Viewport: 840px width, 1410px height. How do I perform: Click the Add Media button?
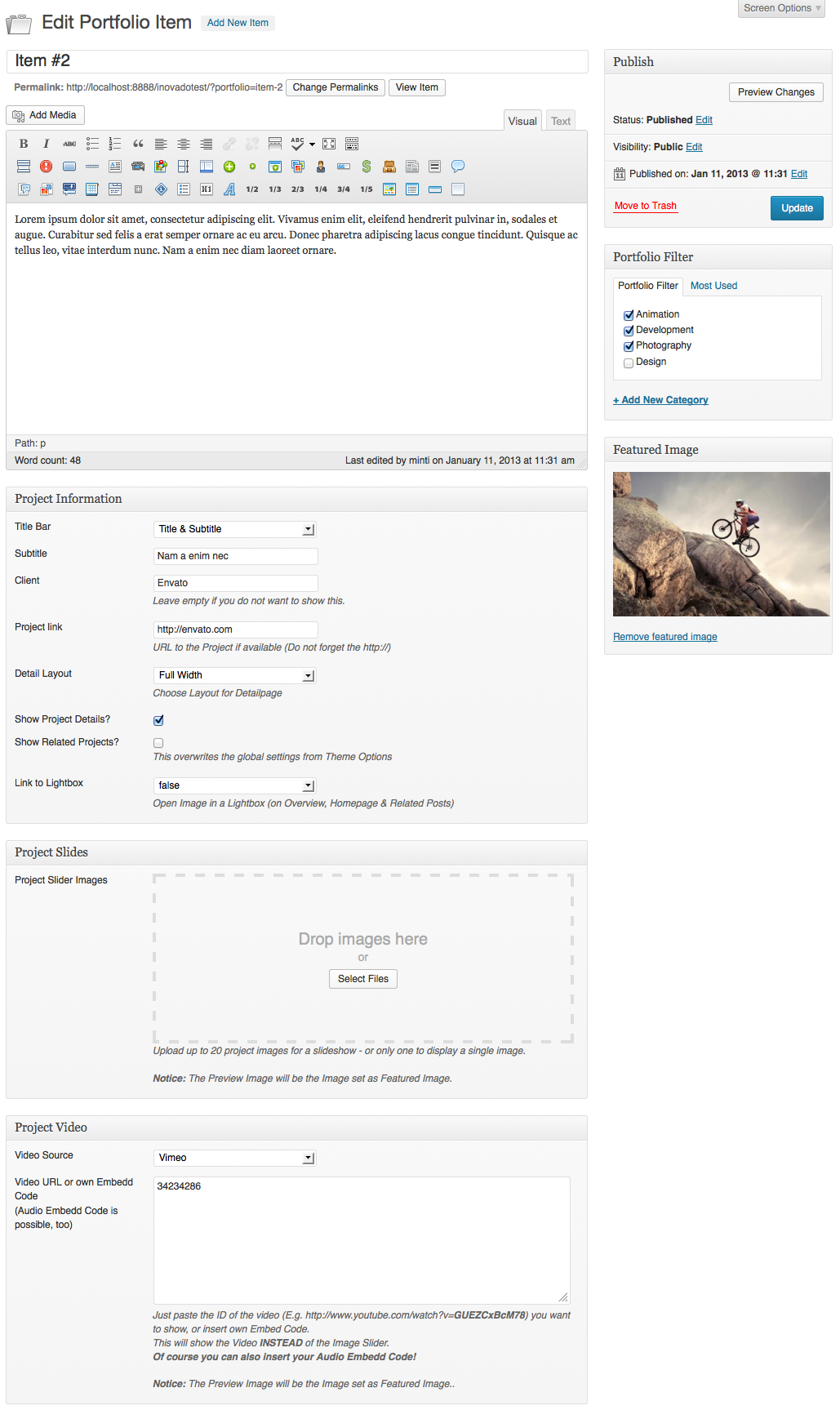tap(46, 115)
